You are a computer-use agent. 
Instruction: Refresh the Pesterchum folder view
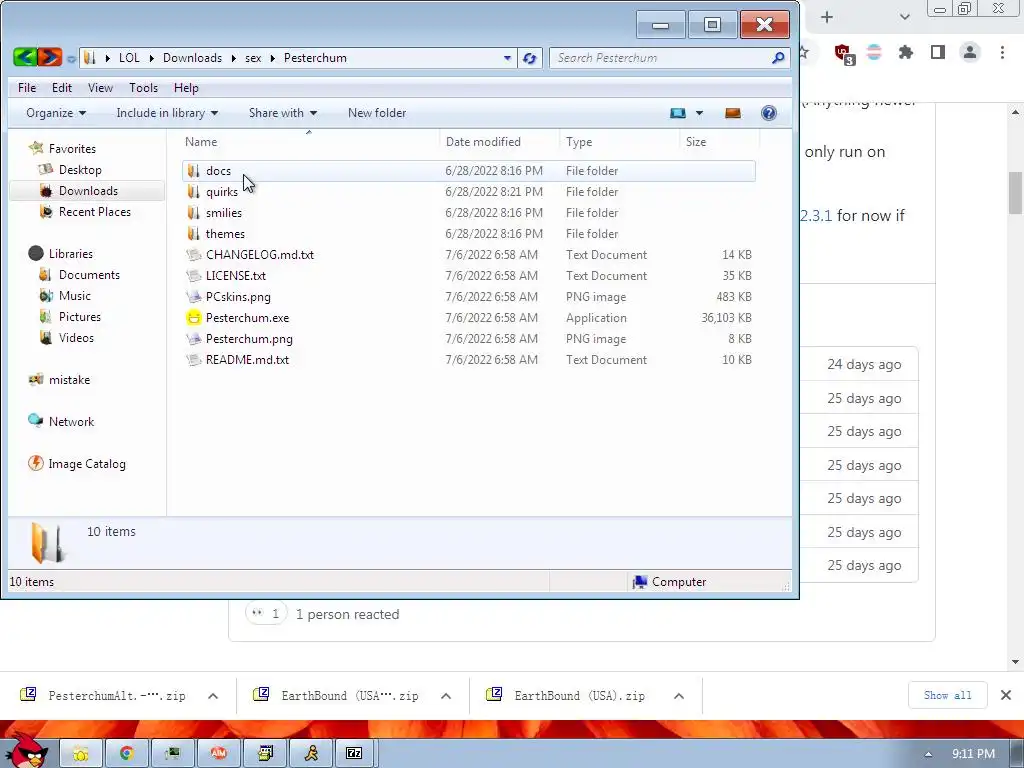[530, 58]
